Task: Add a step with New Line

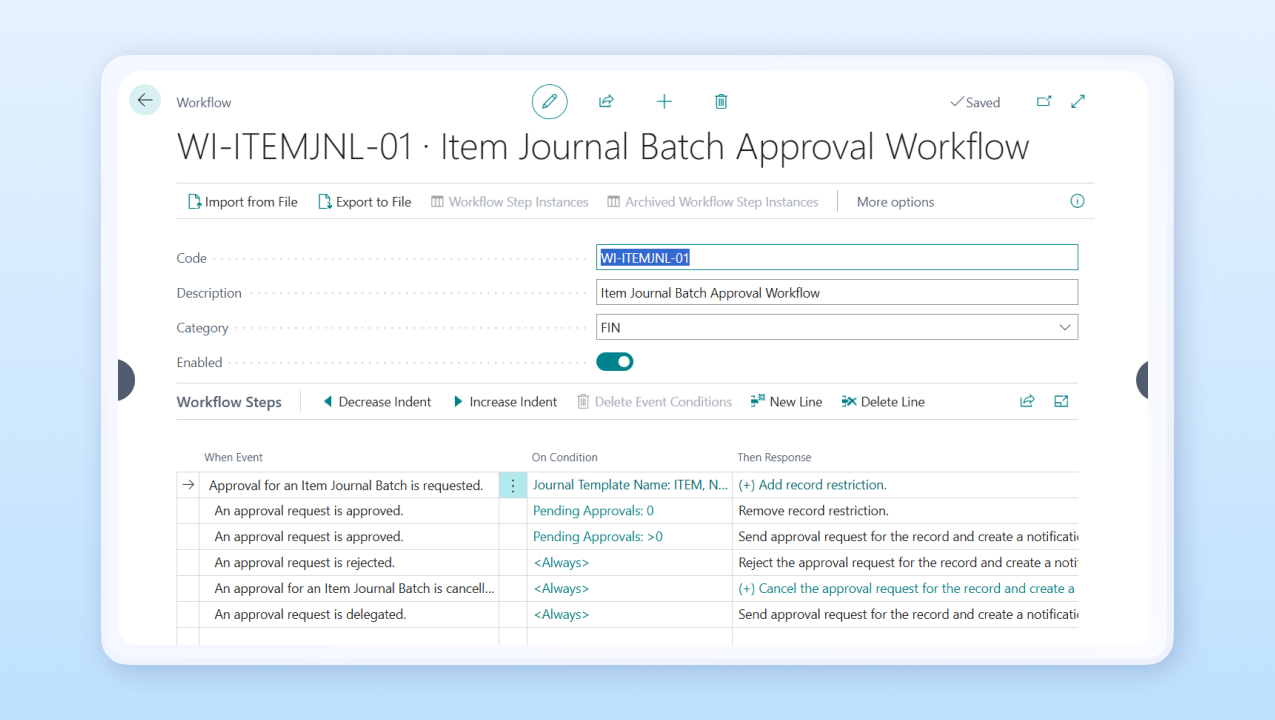Action: (786, 401)
